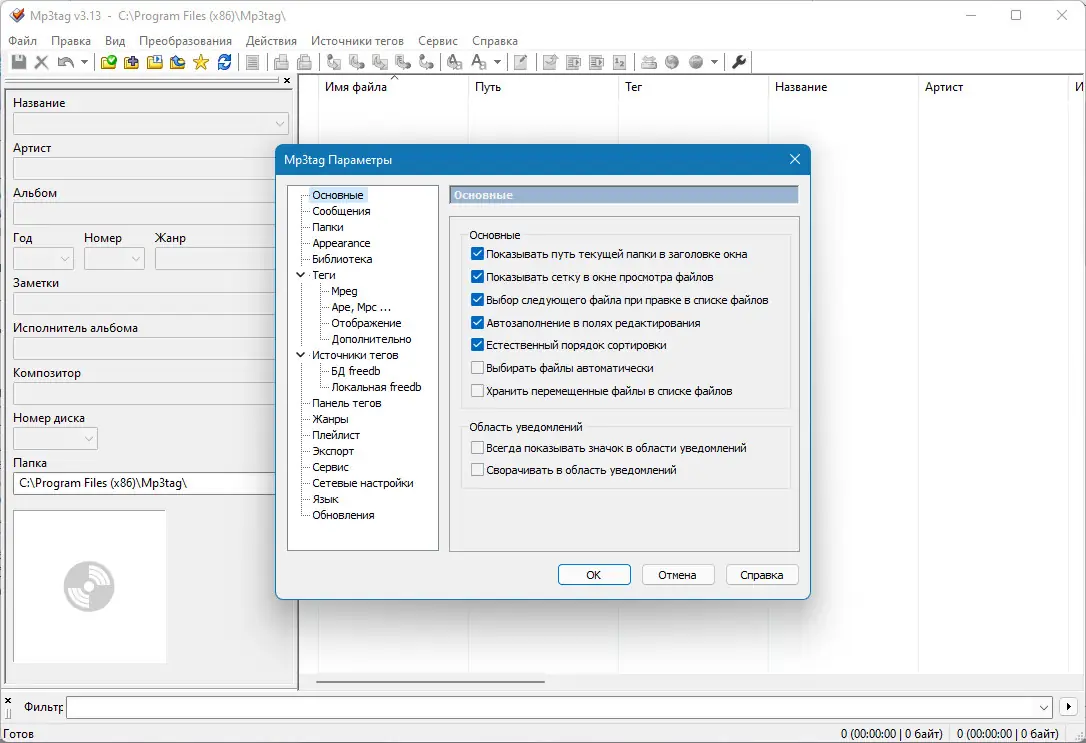
Task: Click the yellow favorites star icon
Action: point(201,62)
